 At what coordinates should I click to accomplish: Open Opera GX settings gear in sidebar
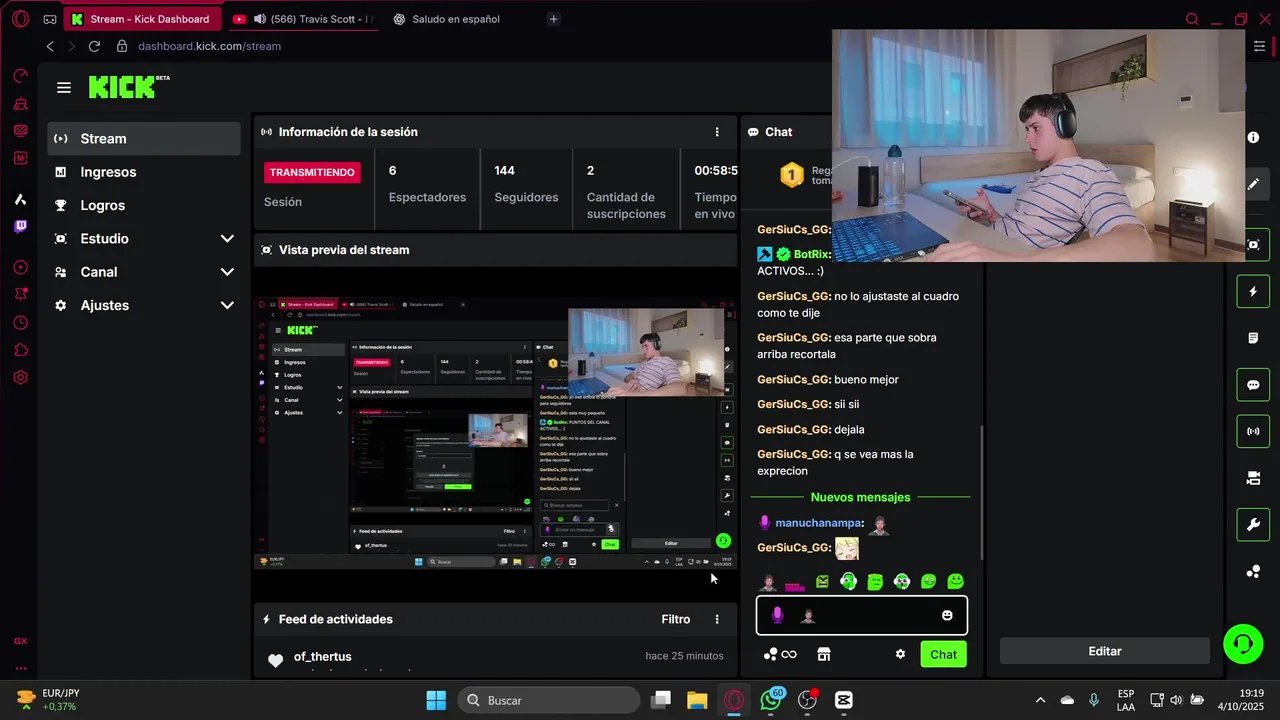(20, 378)
